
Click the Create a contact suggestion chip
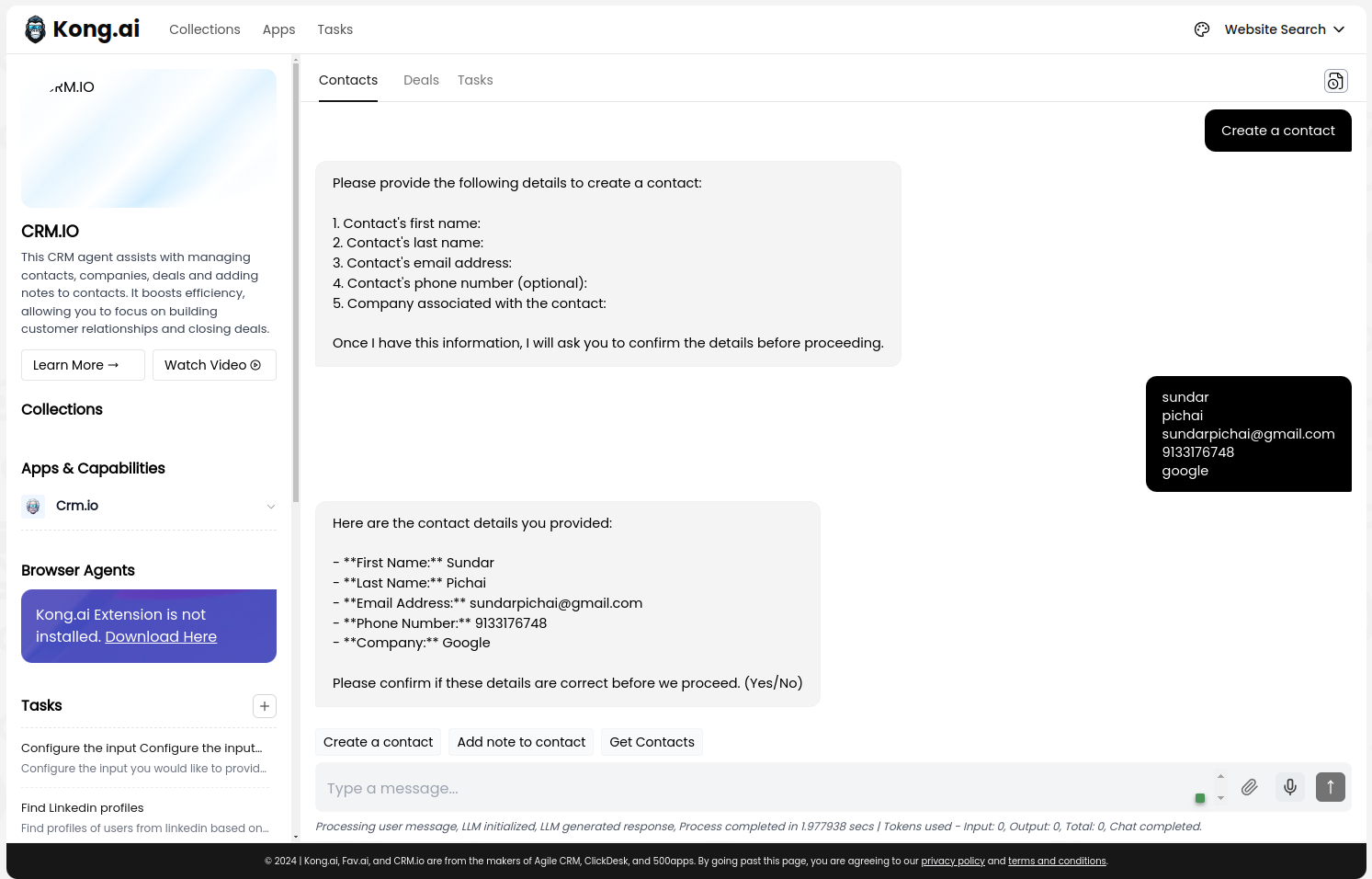point(378,742)
